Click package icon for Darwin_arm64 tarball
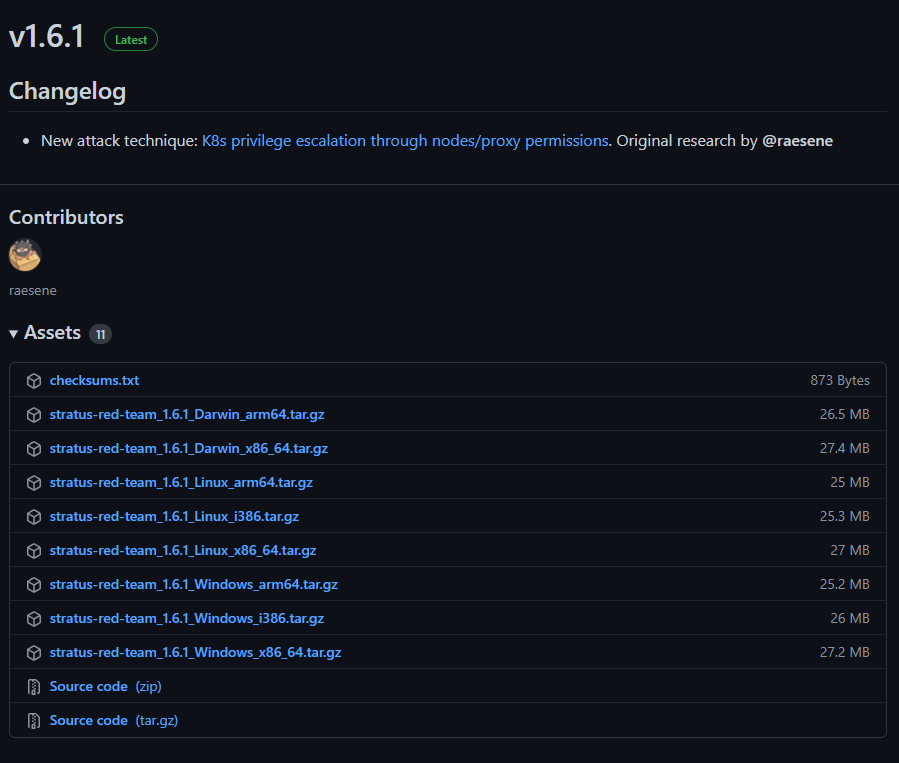Image resolution: width=899 pixels, height=763 pixels. [x=34, y=414]
